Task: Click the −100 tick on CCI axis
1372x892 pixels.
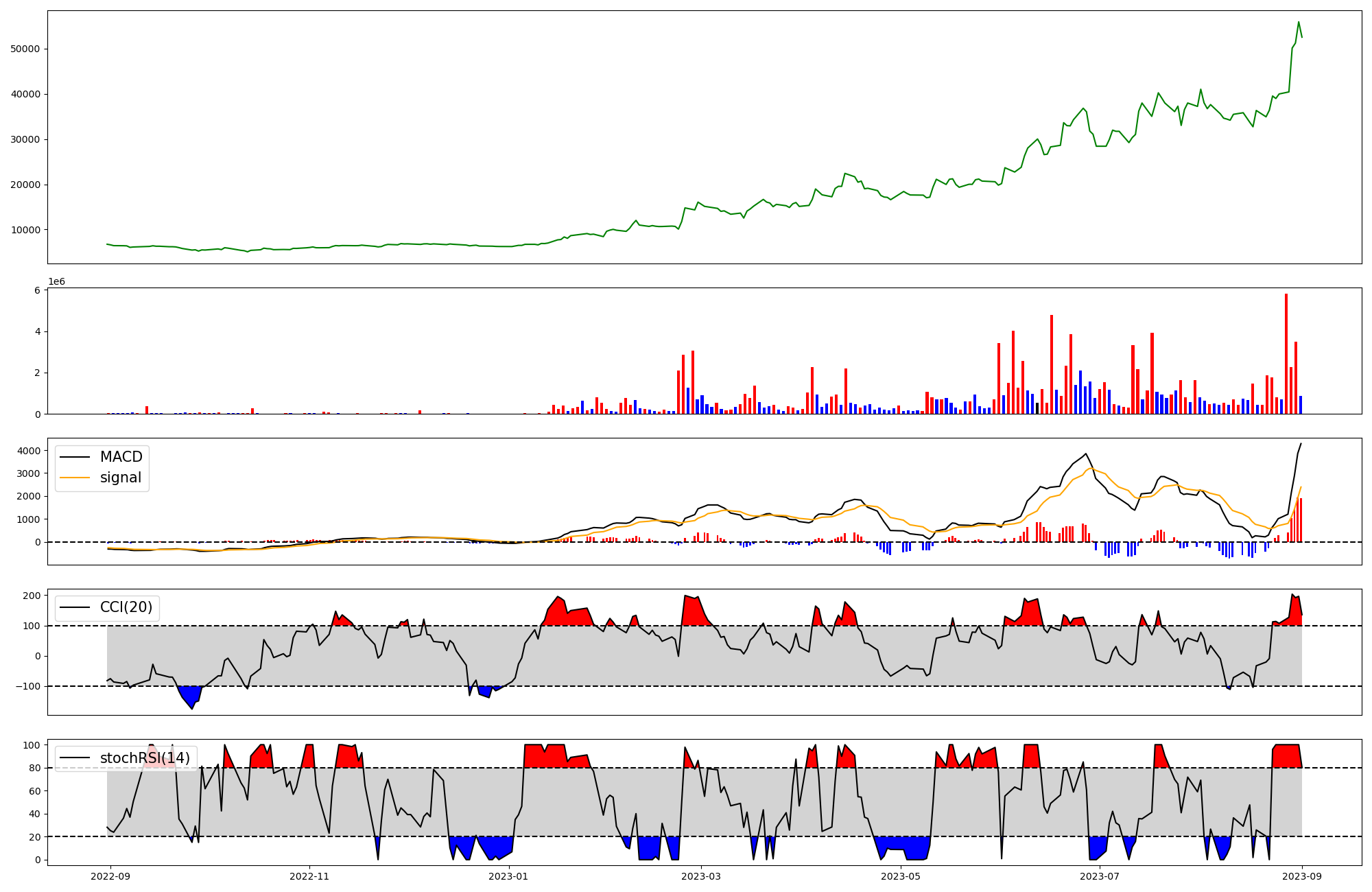Action: [x=28, y=686]
